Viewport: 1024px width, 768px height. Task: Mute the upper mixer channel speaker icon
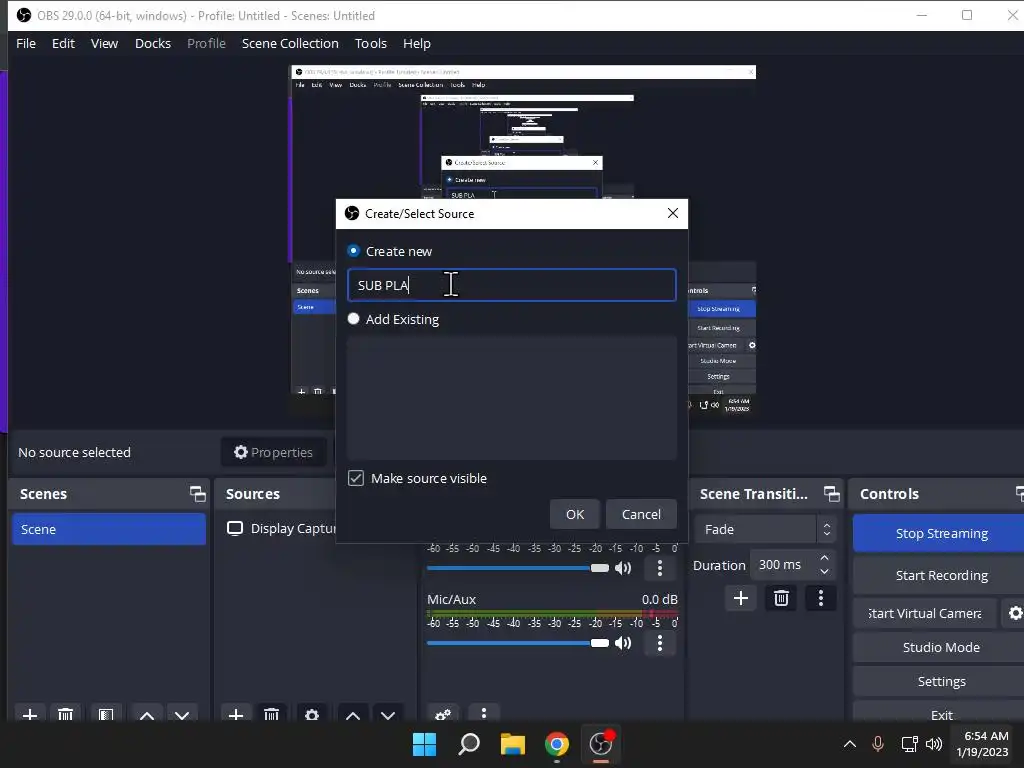pos(624,568)
